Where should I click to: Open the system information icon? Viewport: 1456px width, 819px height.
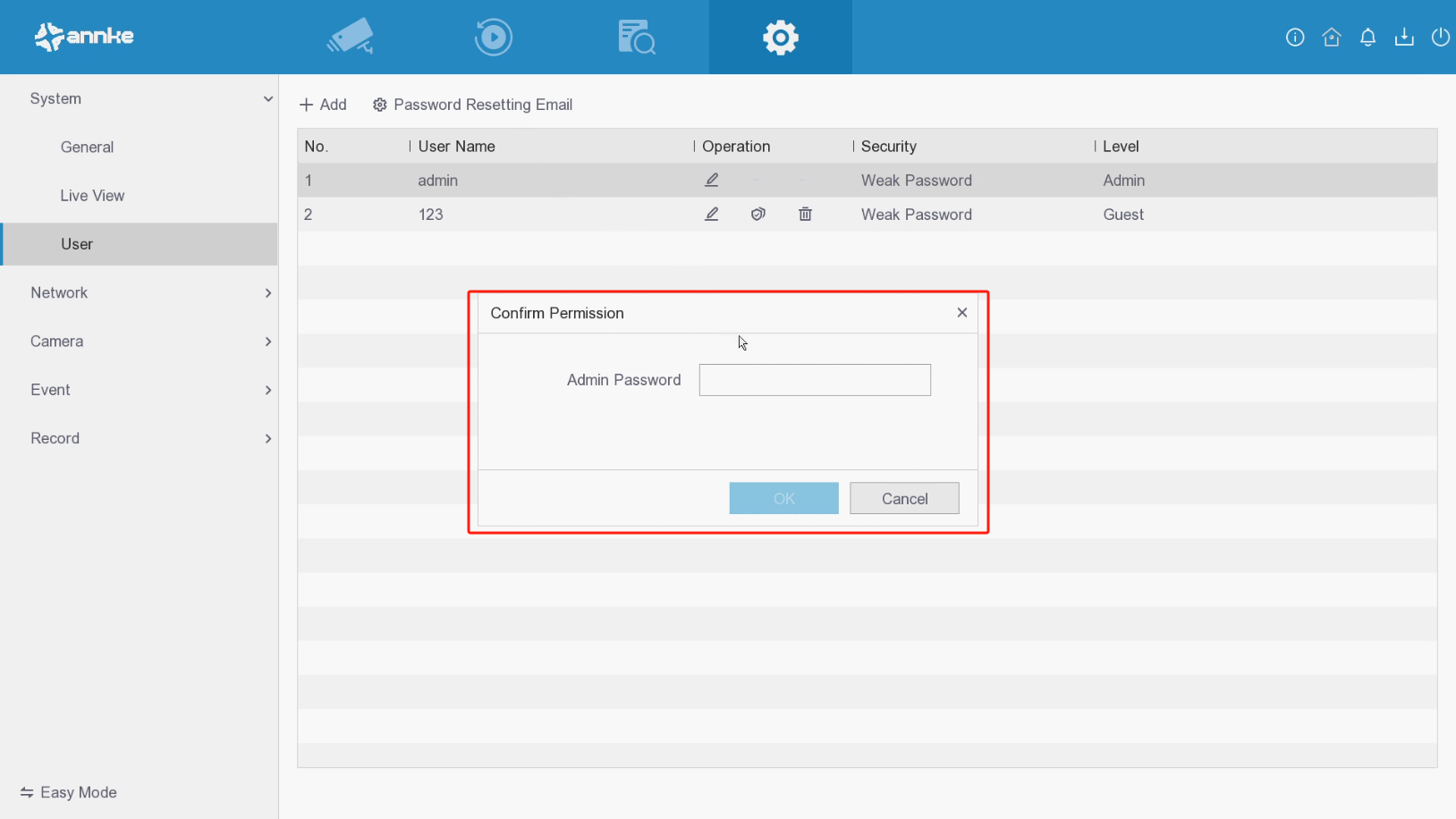1295,37
